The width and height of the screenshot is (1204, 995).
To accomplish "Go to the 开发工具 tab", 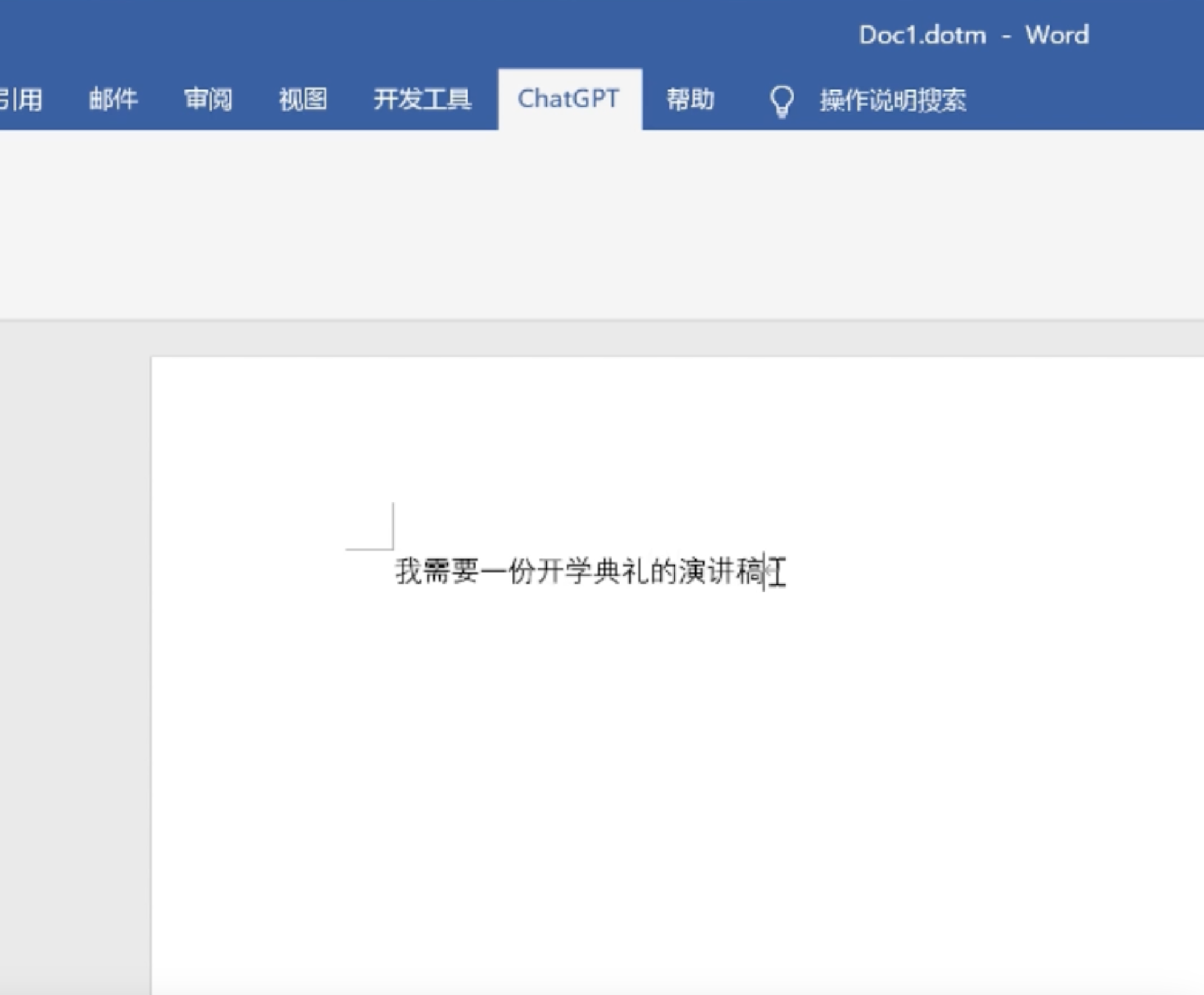I will 422,99.
